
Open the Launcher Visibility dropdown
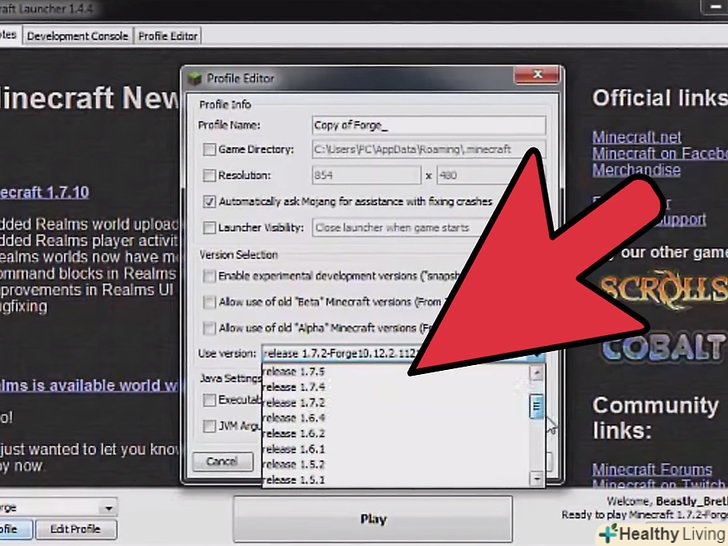[x=399, y=228]
